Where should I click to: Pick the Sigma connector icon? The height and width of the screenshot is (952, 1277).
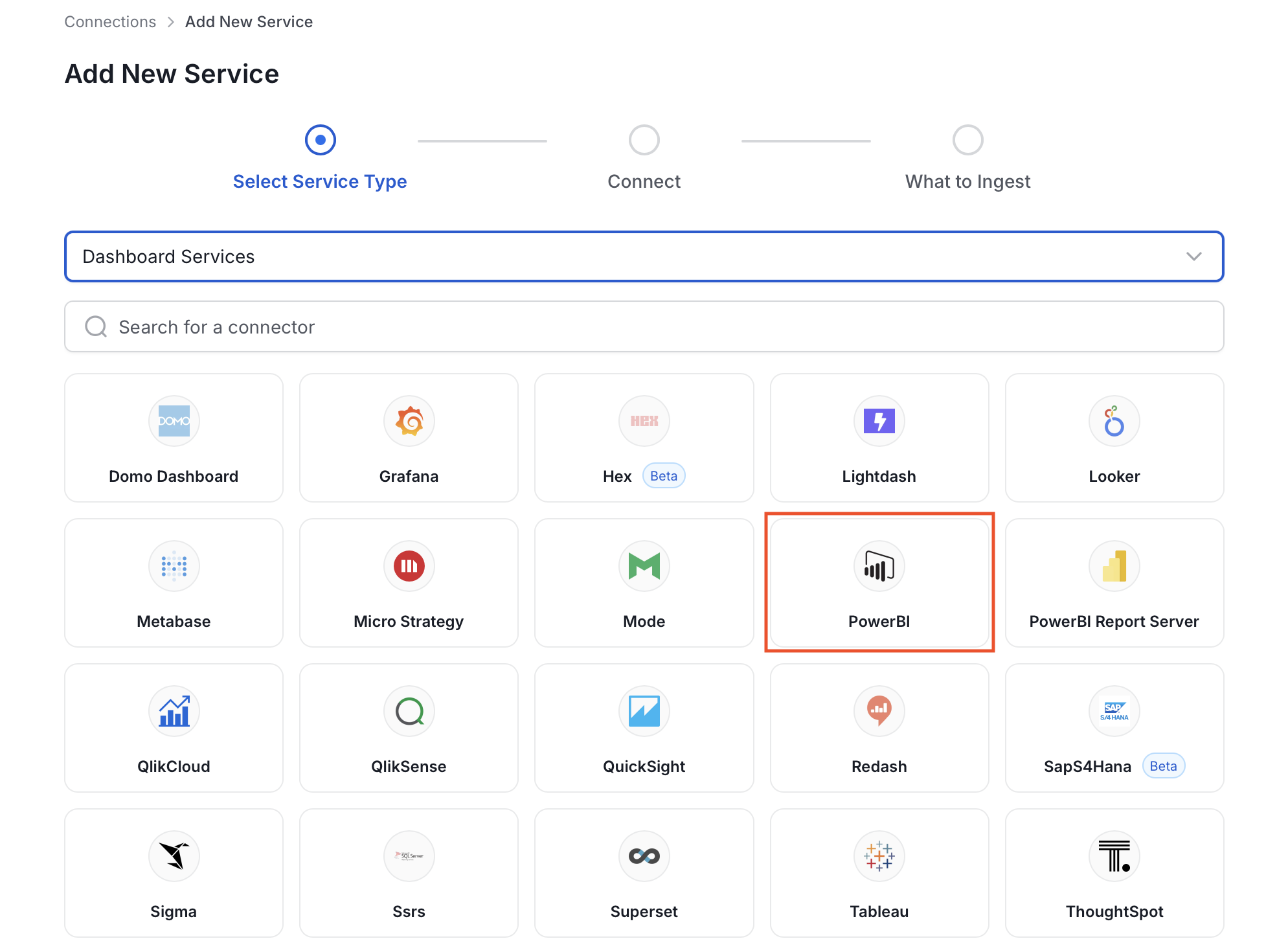tap(174, 856)
